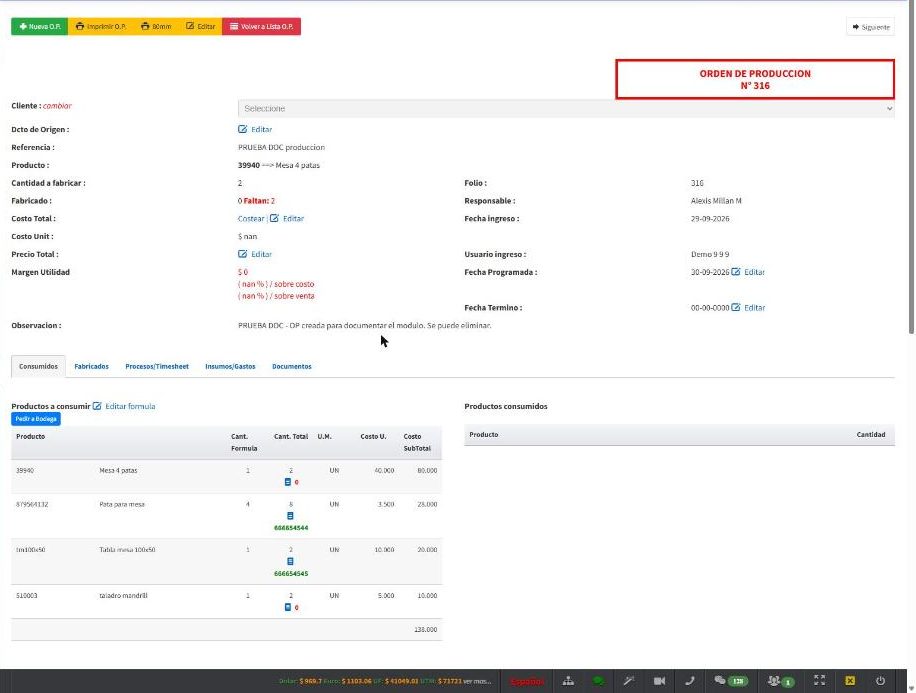Start a video call with camera icon
The height and width of the screenshot is (693, 916).
point(660,681)
